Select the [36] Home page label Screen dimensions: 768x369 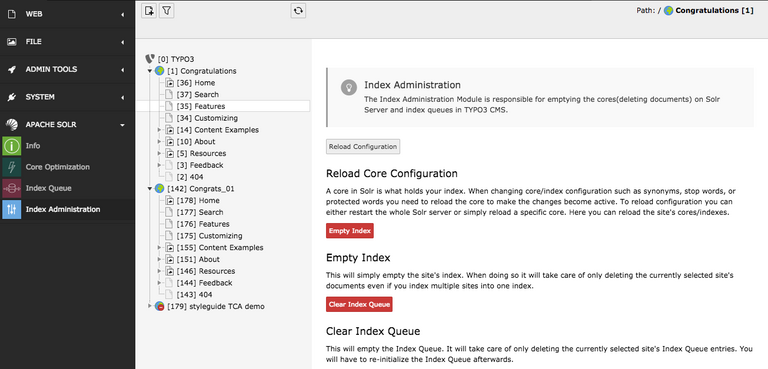tap(196, 83)
